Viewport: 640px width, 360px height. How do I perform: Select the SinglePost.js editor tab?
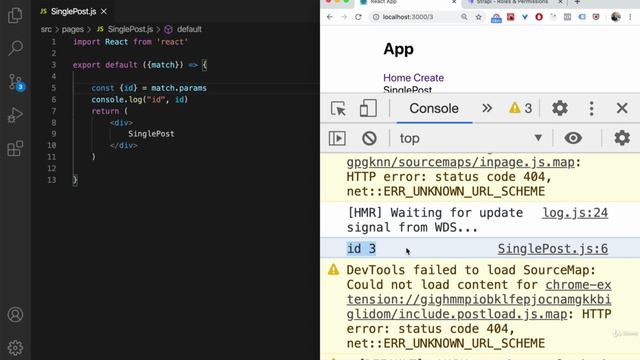(73, 11)
